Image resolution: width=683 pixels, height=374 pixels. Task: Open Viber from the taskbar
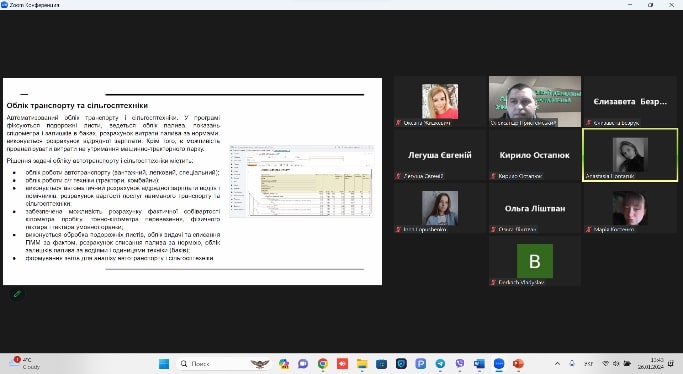[x=460, y=364]
